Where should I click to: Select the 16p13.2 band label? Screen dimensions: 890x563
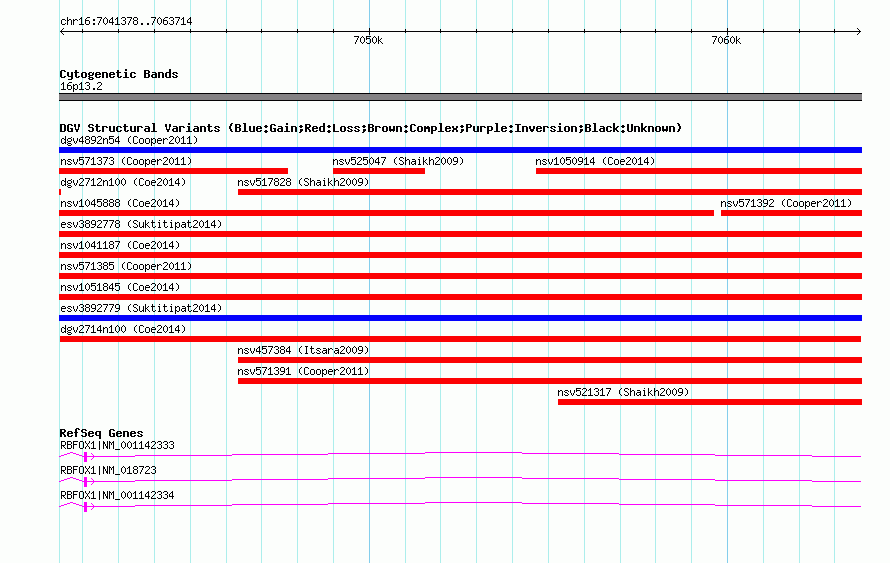[81, 86]
